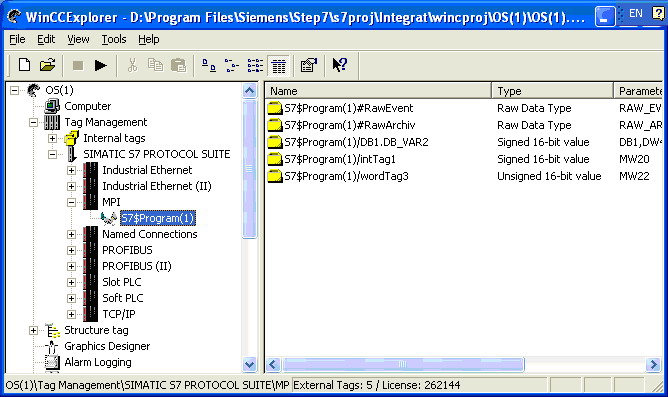Sort by the Type column header

coord(553,91)
